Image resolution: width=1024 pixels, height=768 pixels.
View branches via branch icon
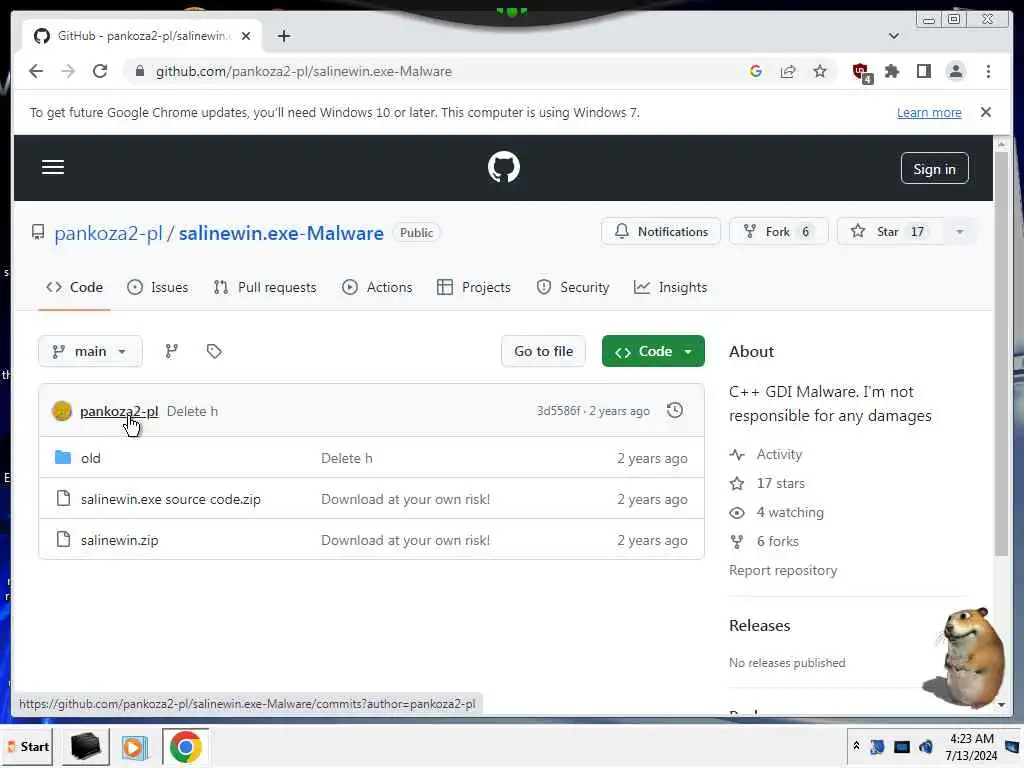point(172,351)
